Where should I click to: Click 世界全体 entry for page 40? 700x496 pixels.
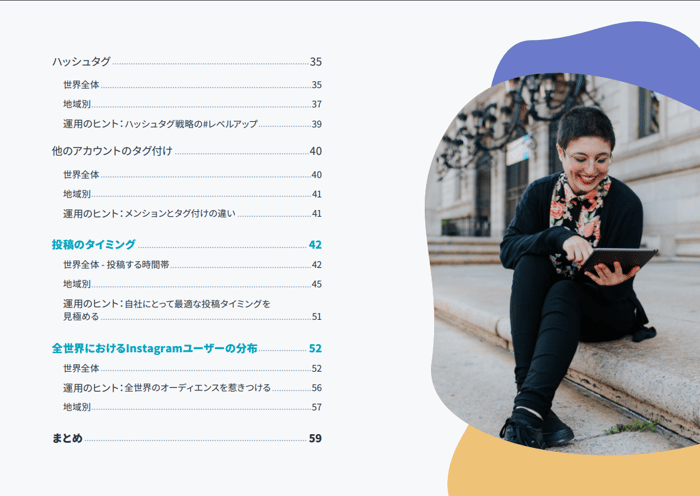(x=192, y=175)
